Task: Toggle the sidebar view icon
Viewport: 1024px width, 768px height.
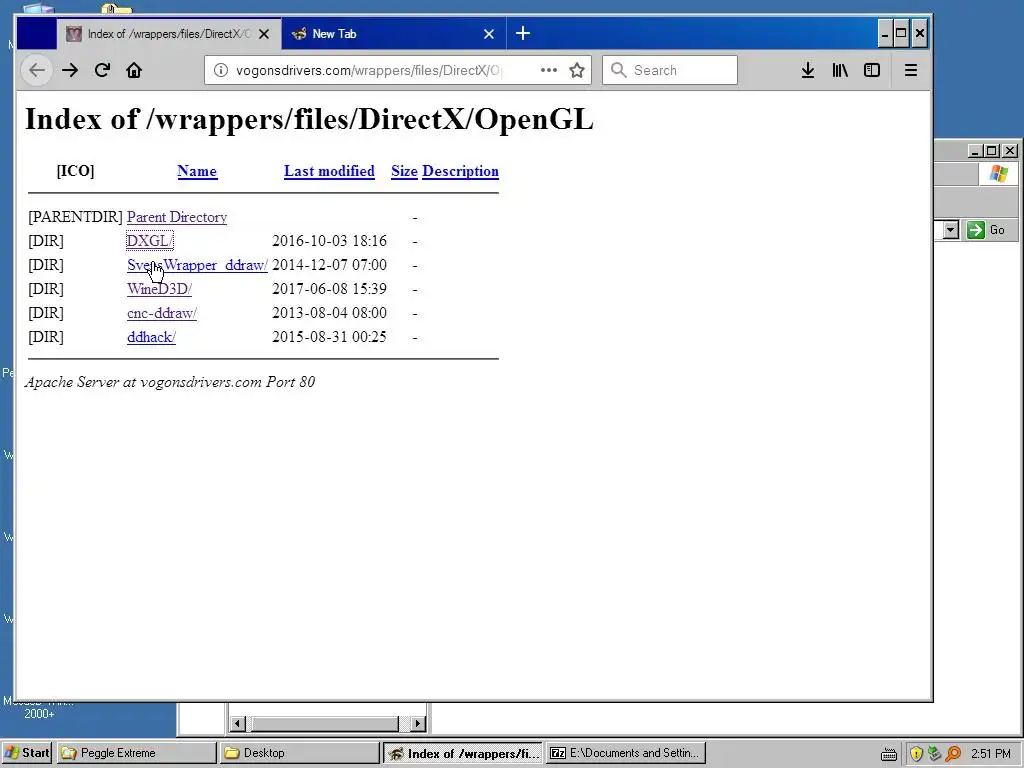Action: point(872,70)
